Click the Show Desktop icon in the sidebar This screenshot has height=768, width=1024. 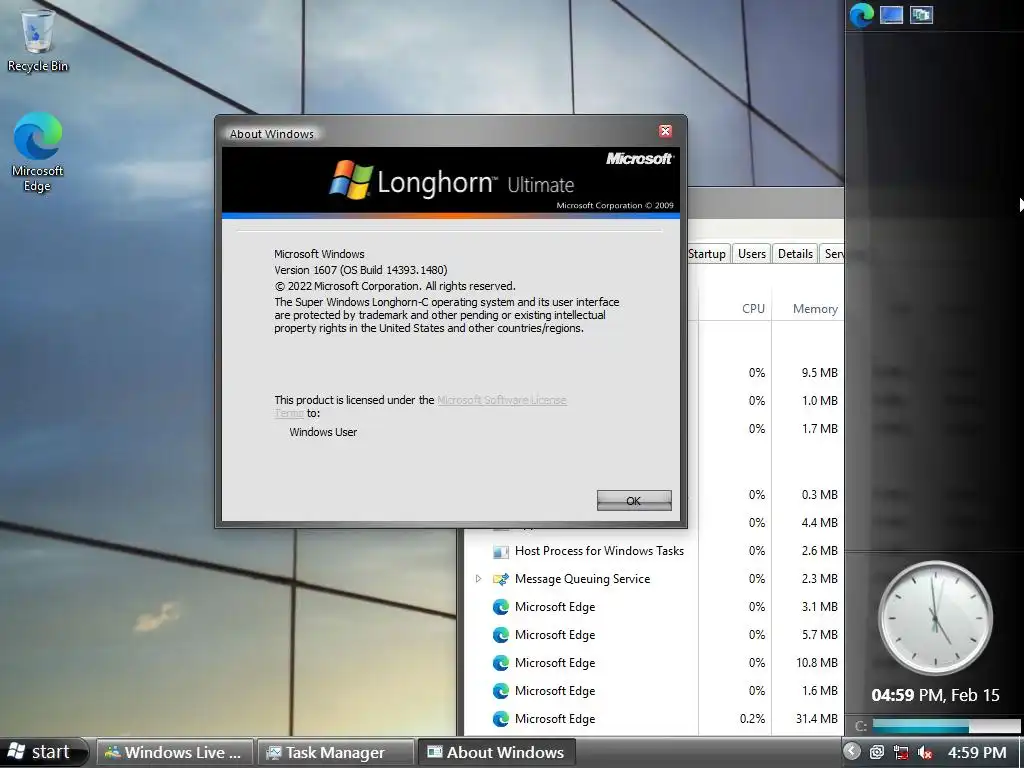click(891, 15)
